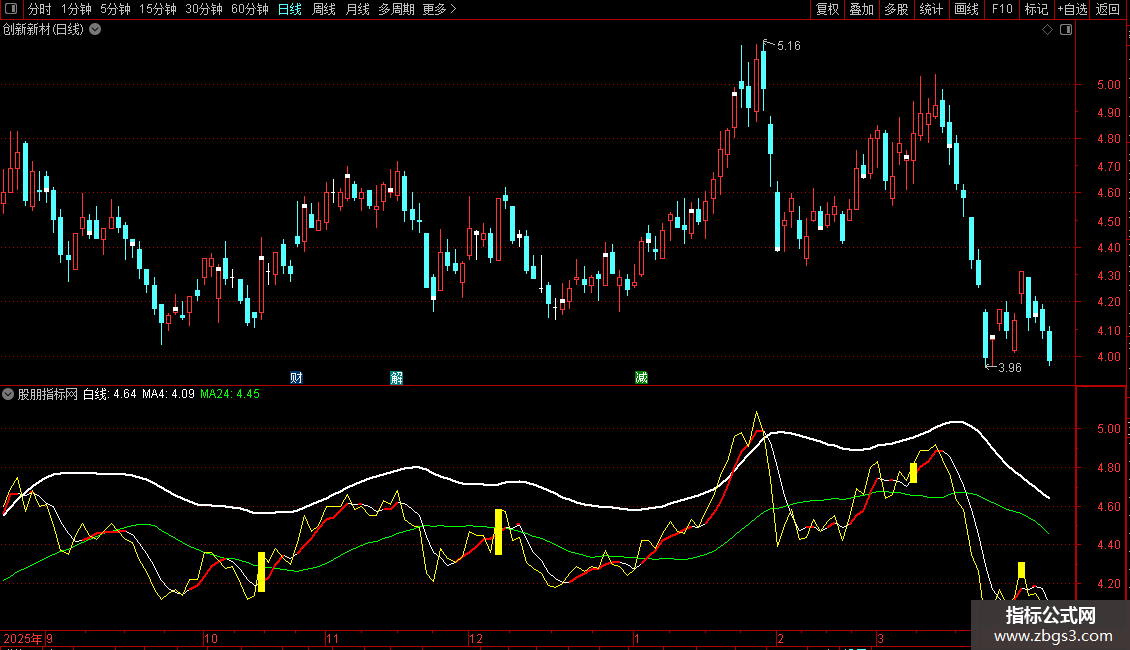This screenshot has width=1130, height=650.
Task: Select the 60分钟 period
Action: click(249, 9)
